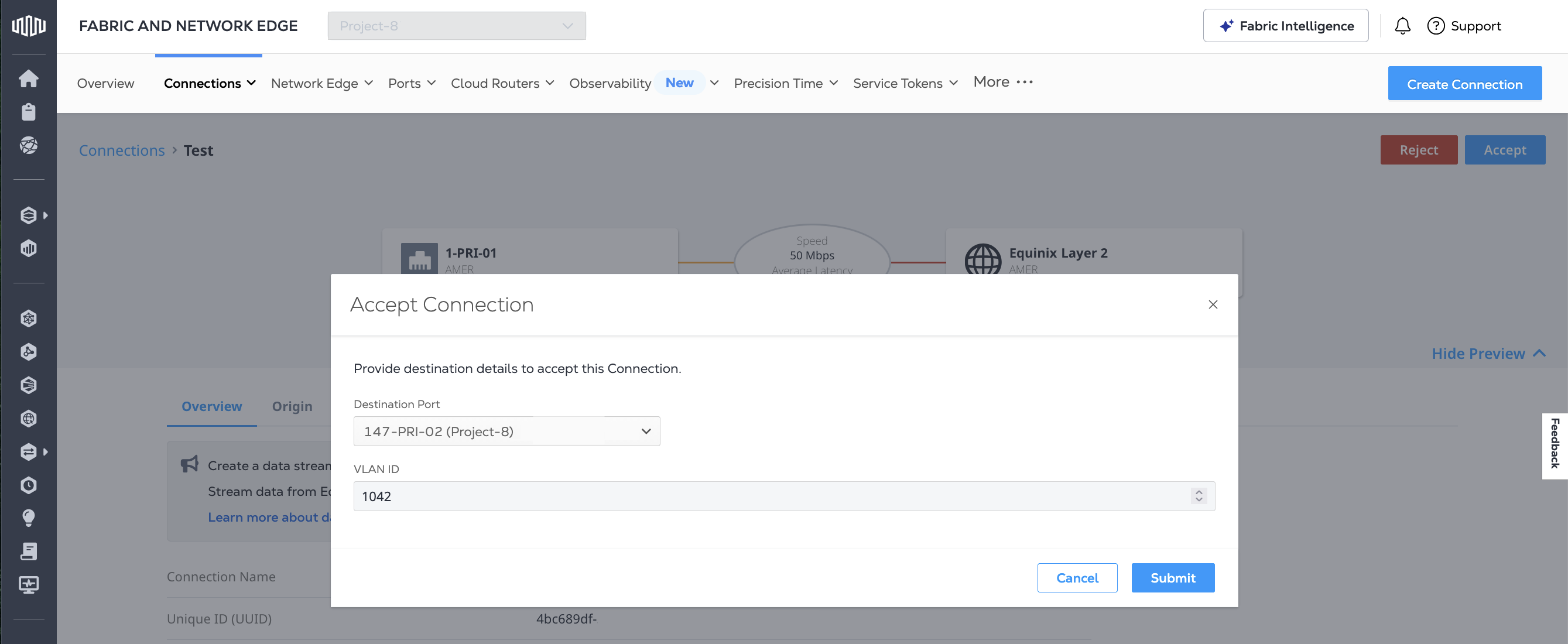Image resolution: width=1568 pixels, height=644 pixels.
Task: Open the Destination Port dropdown
Action: pos(506,431)
